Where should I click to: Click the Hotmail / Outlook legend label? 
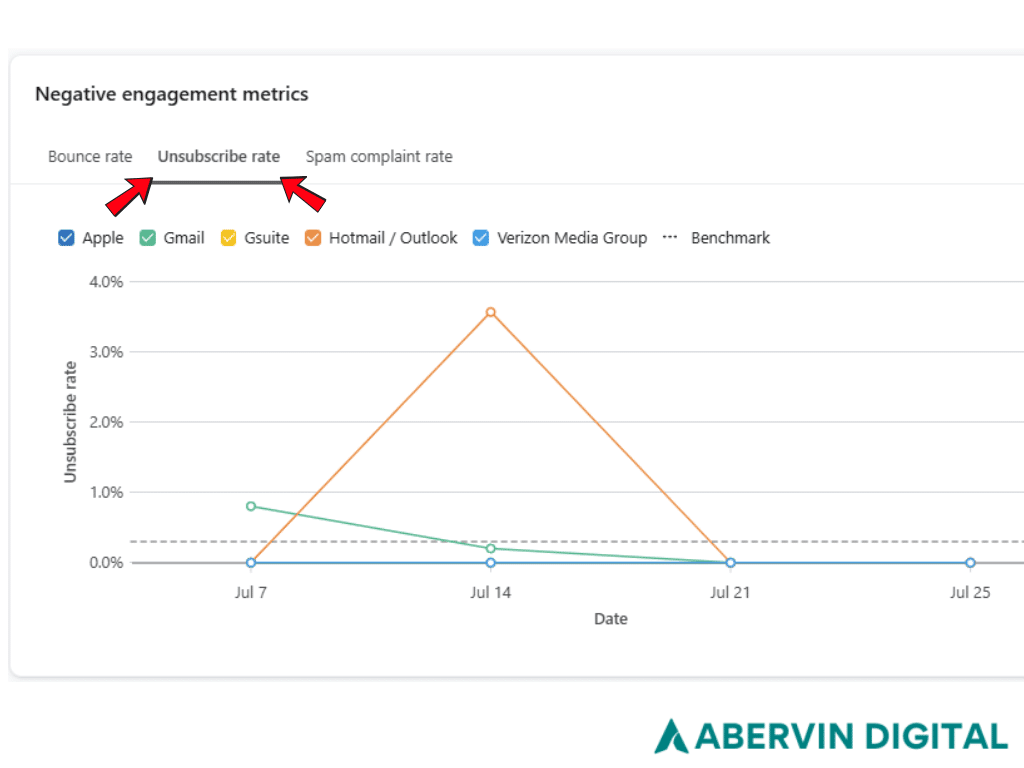click(392, 238)
